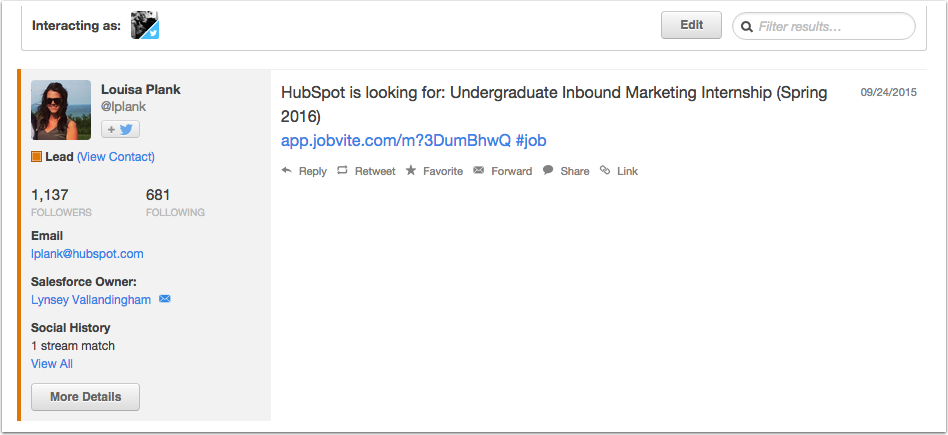
Task: Click the Forward action label
Action: coord(511,171)
